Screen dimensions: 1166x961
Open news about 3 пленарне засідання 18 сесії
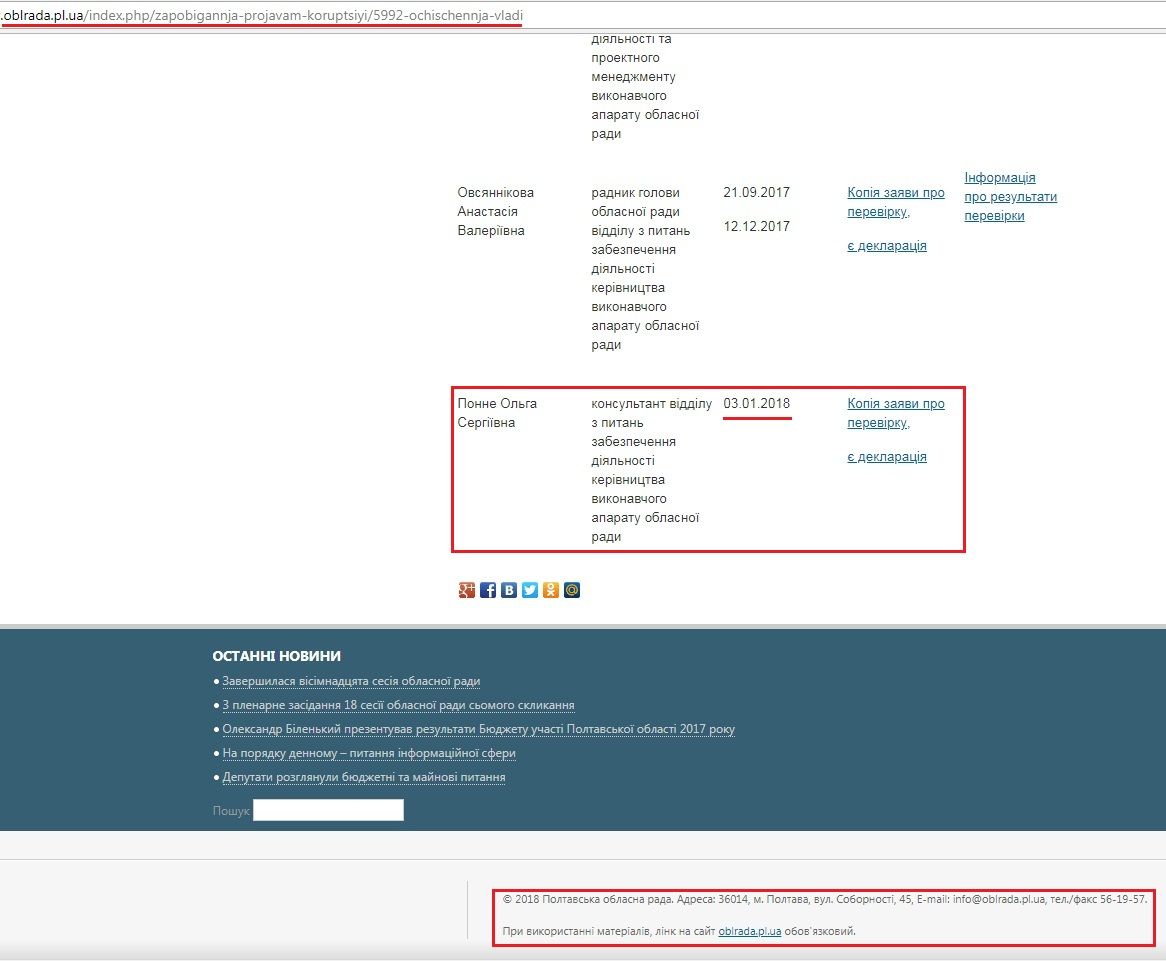[x=398, y=705]
